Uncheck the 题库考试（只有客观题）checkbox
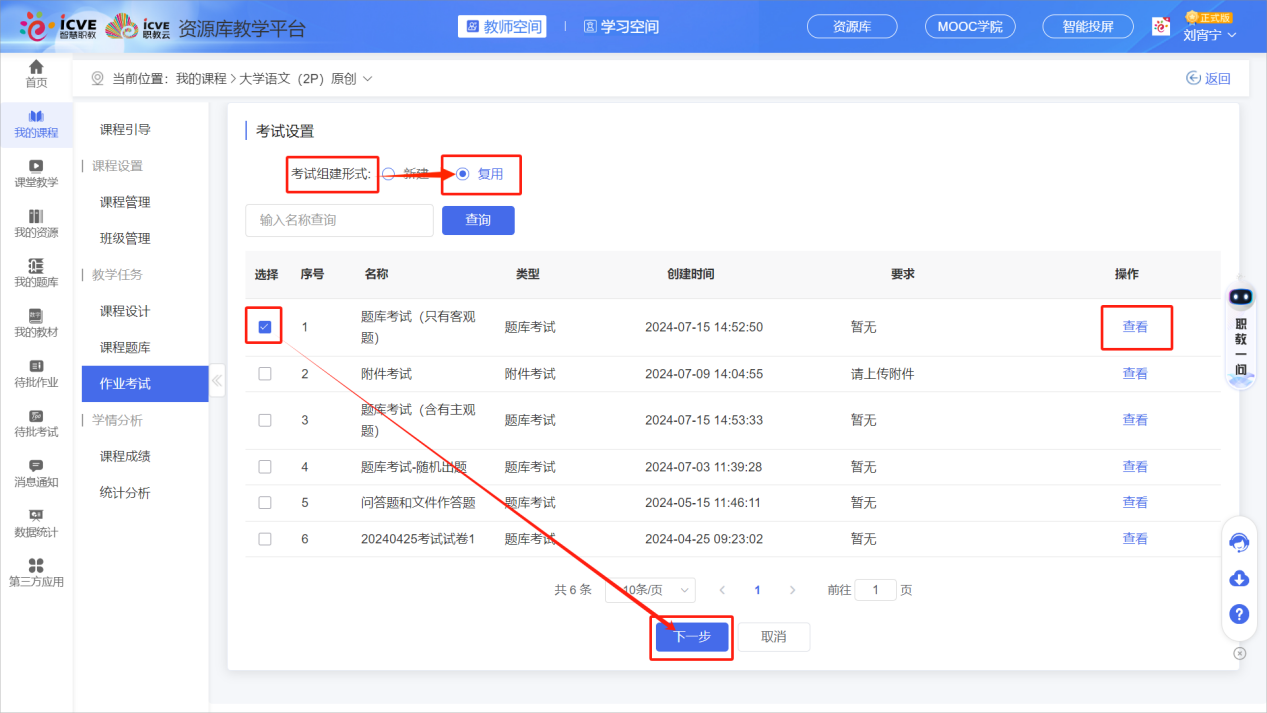The image size is (1267, 713). (x=265, y=327)
